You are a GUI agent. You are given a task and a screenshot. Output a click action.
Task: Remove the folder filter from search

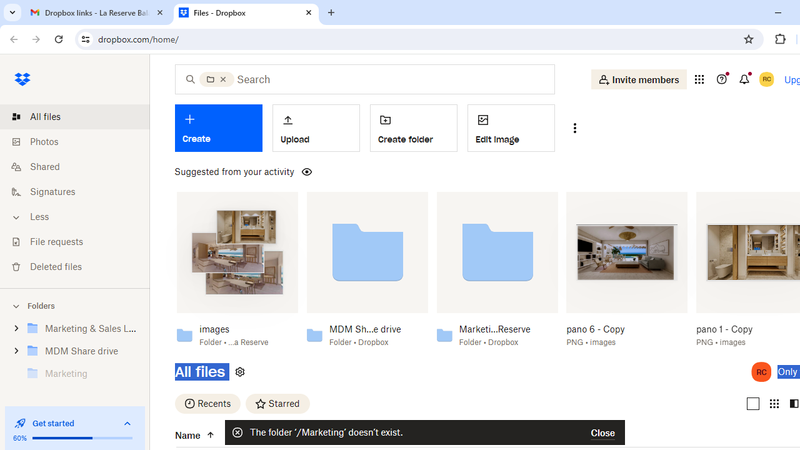[x=223, y=80]
